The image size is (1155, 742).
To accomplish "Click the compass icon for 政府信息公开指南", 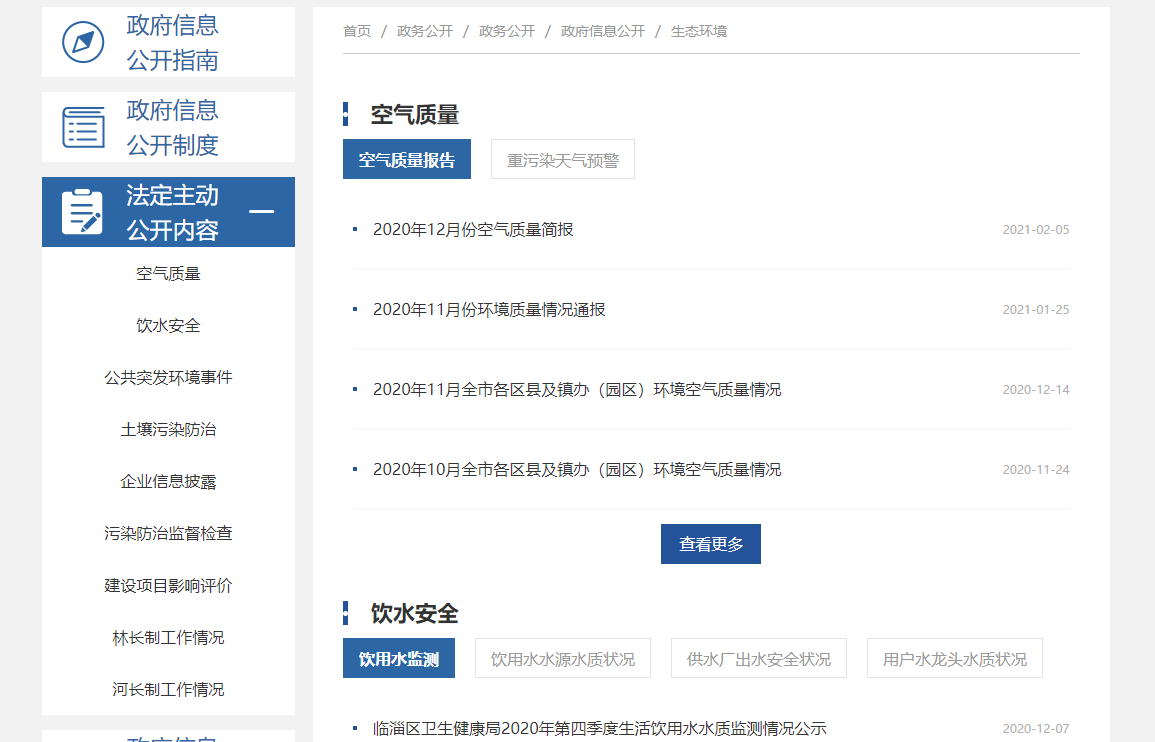I will tap(83, 43).
